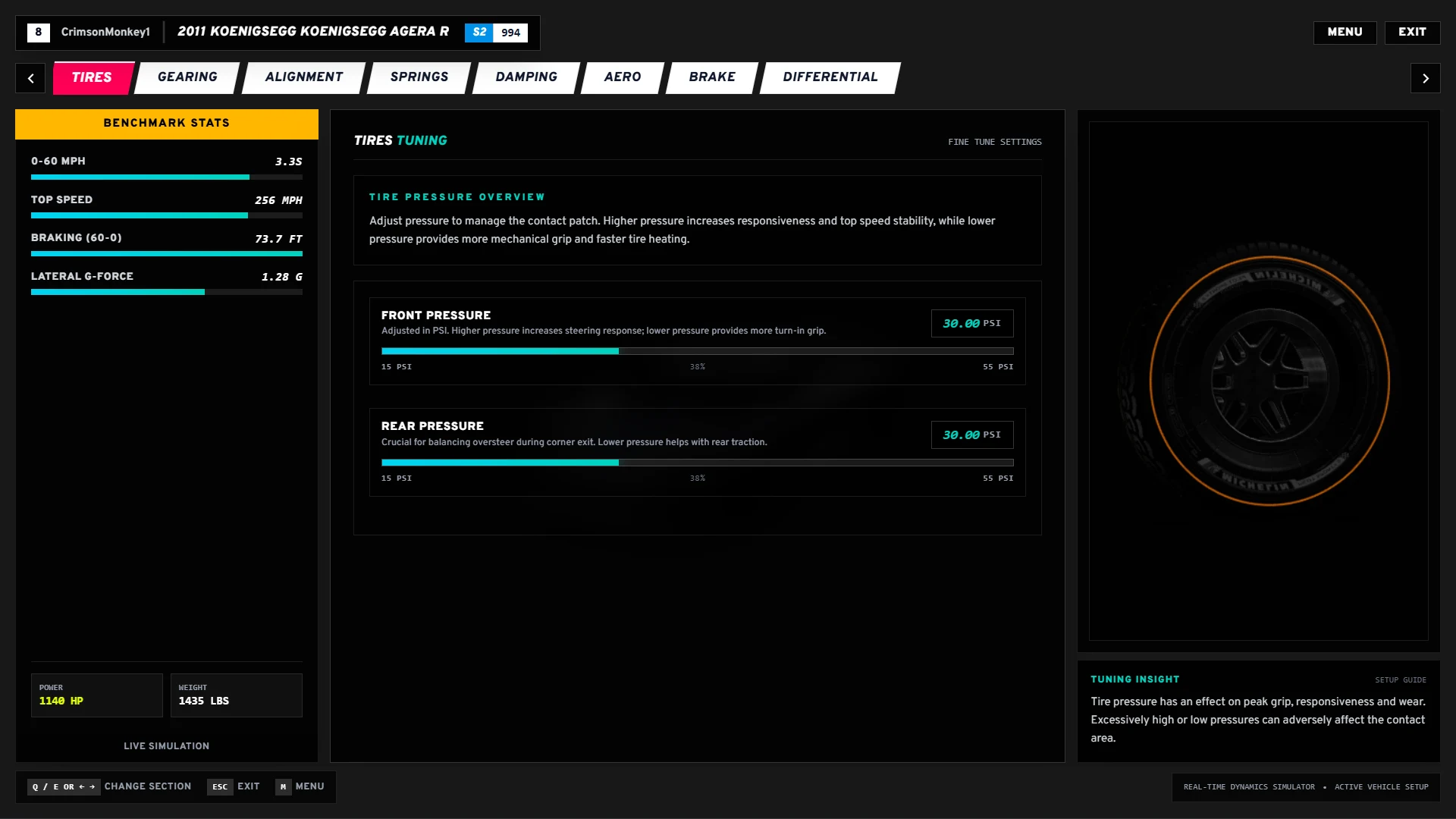Viewport: 1456px width, 819px height.
Task: Edit the Front Pressure PSI value field
Action: click(972, 324)
